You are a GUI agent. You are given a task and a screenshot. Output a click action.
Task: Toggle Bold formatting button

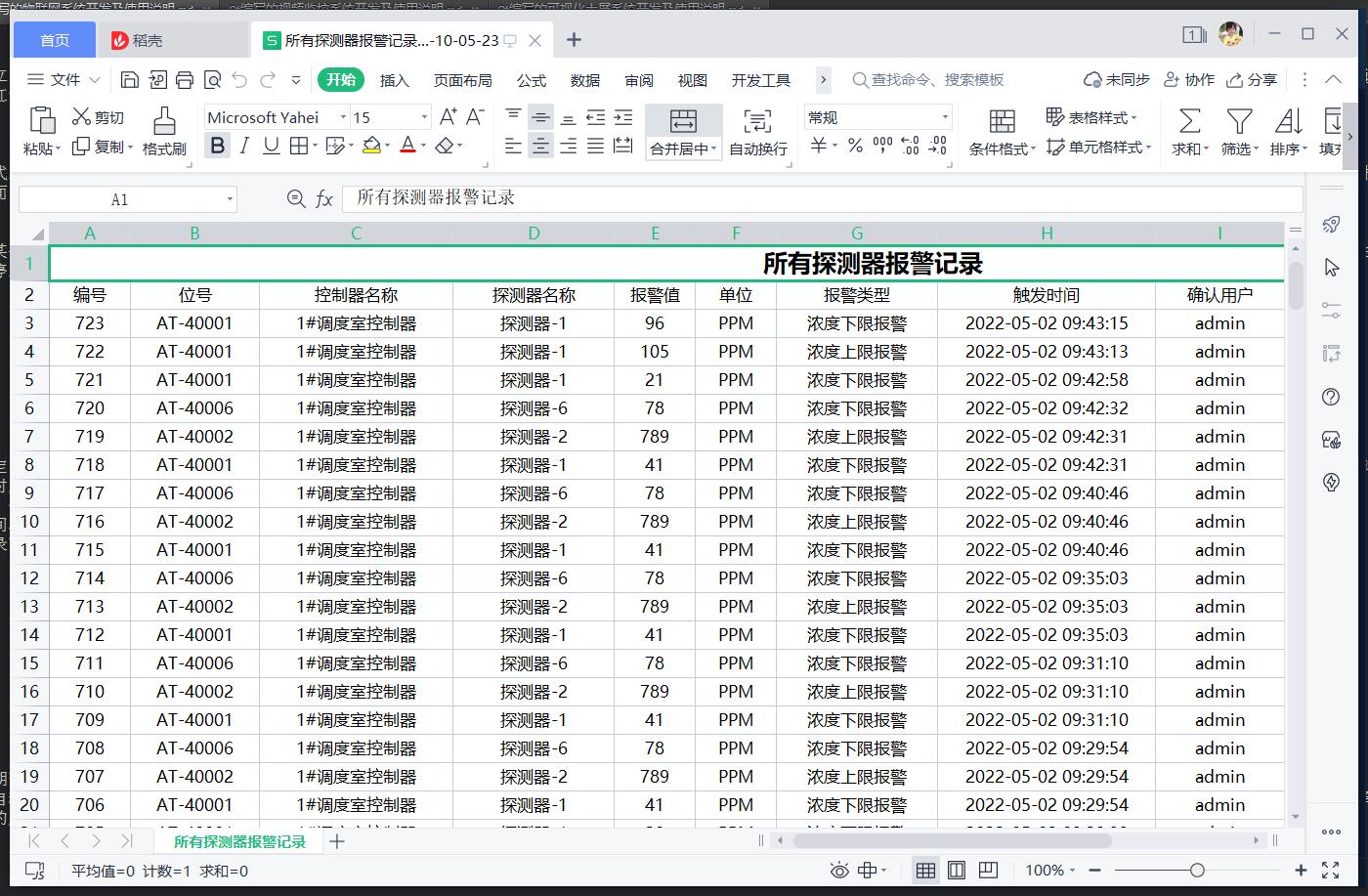coord(217,147)
